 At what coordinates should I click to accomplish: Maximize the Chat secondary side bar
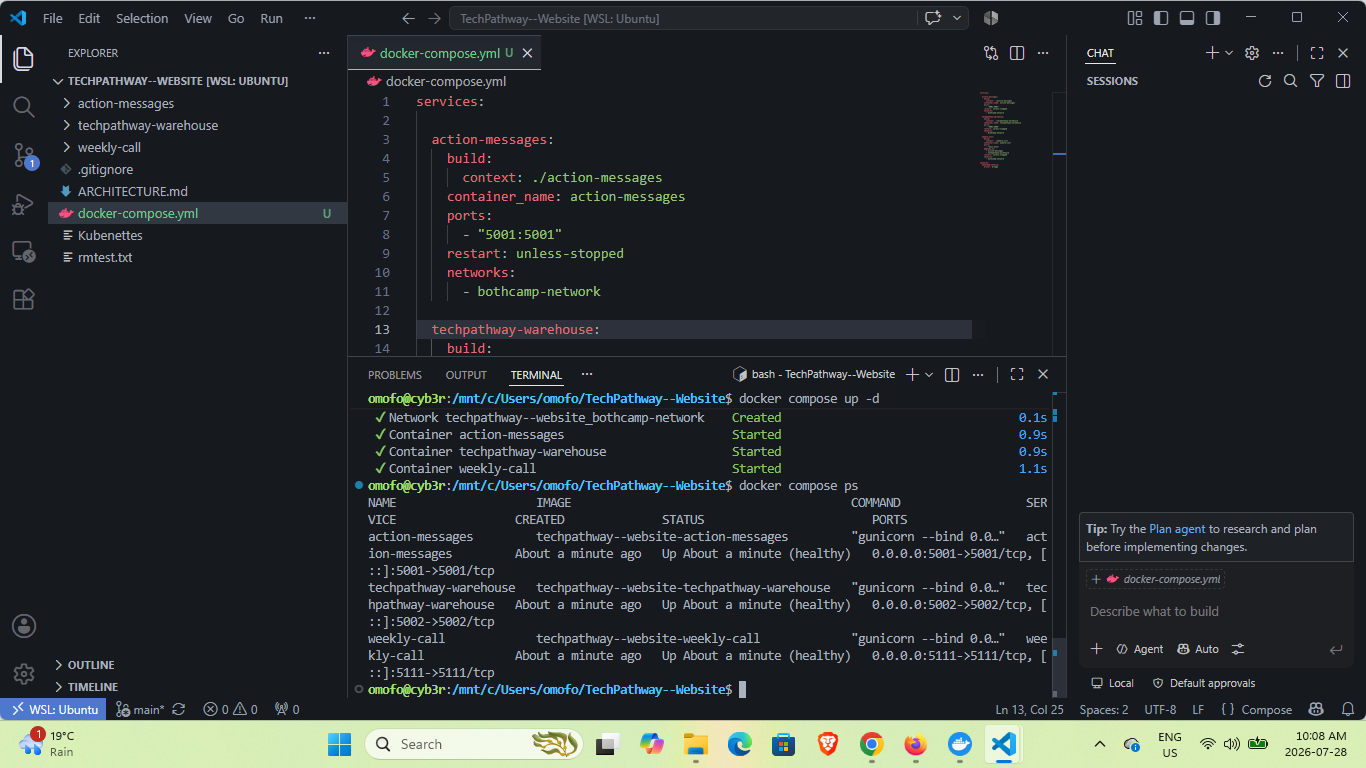pos(1317,53)
